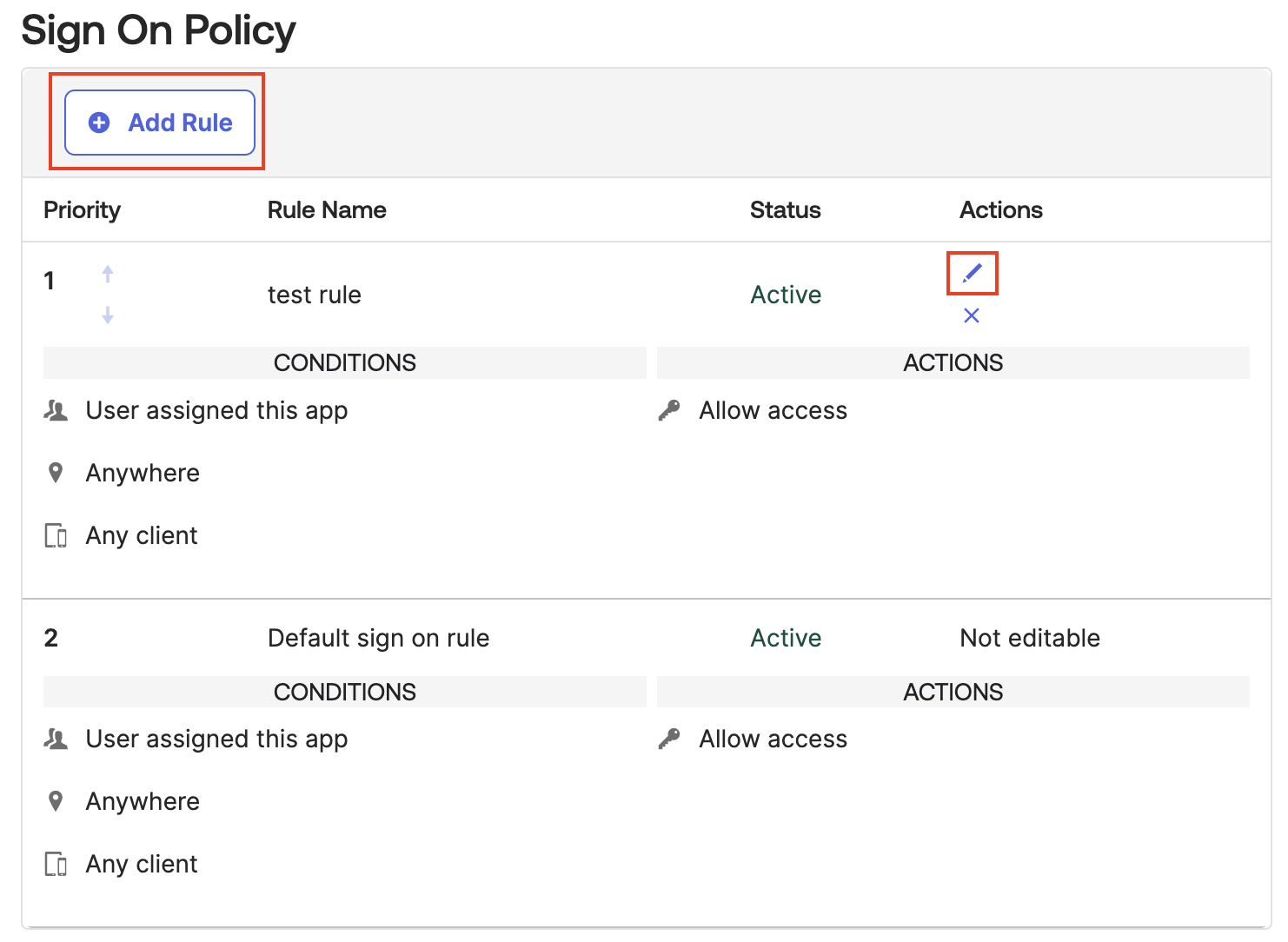Screen dimensions: 1288x942
Task: Delete test rule with the X icon
Action: pyautogui.click(x=972, y=315)
